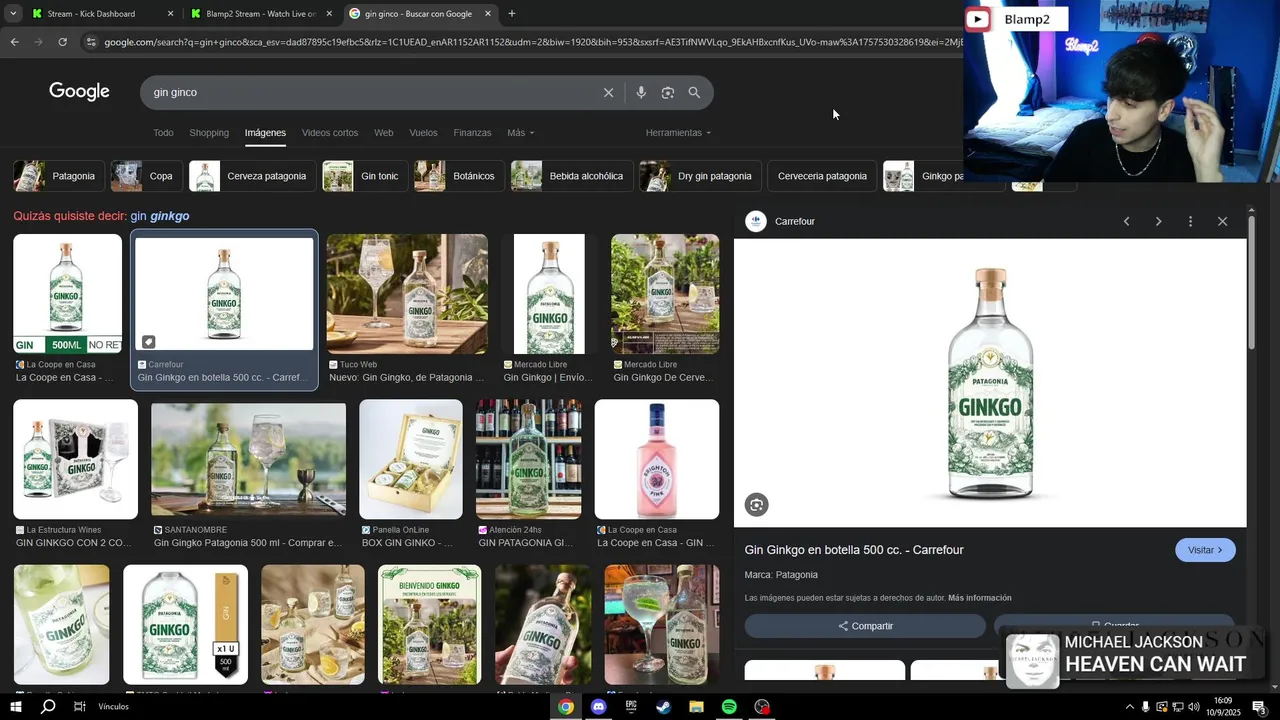Select the Patagonia filter chip
This screenshot has width=1280, height=720.
coord(58,176)
